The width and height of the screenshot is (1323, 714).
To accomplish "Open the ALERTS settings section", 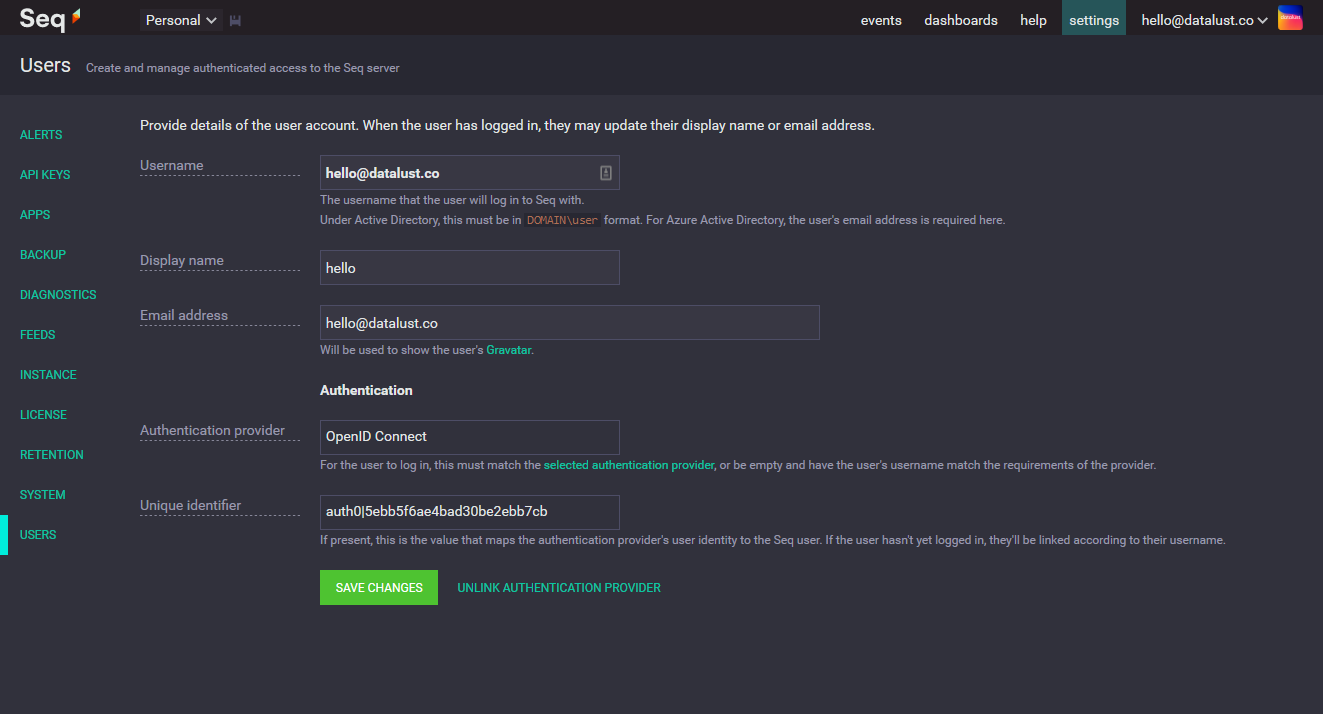I will click(x=41, y=135).
